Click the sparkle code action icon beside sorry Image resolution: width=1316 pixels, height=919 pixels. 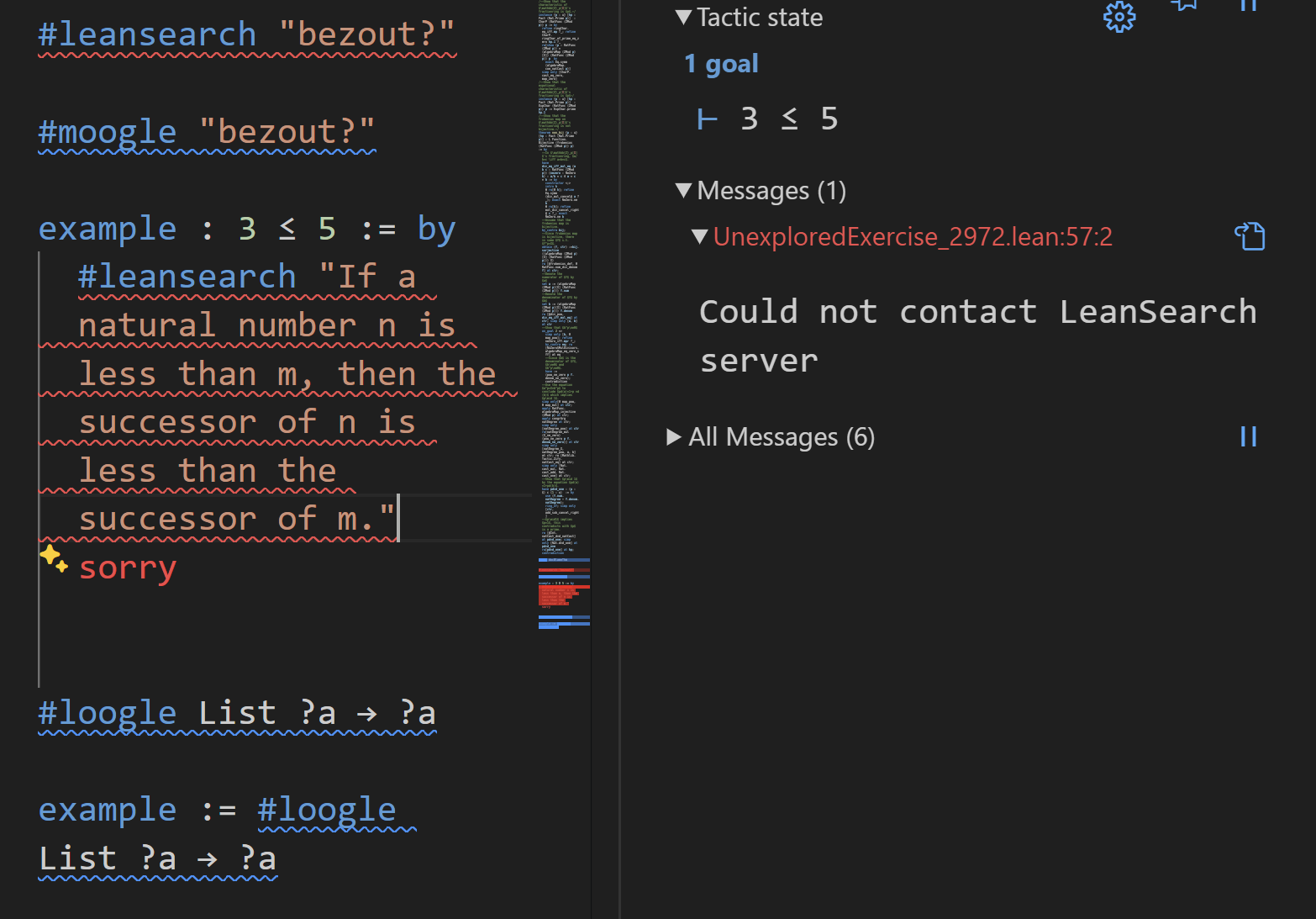tap(53, 558)
